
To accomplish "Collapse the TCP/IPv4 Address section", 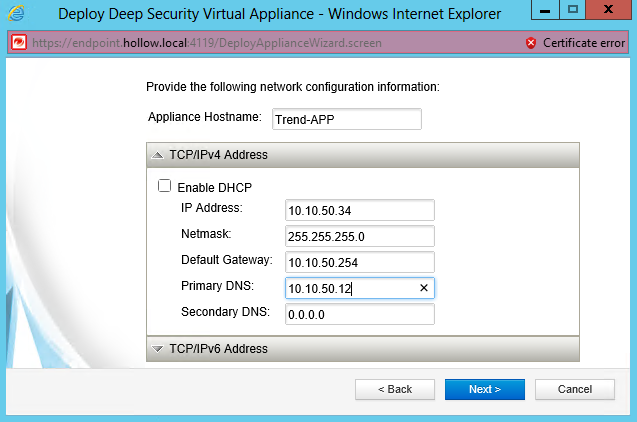I will (158, 155).
